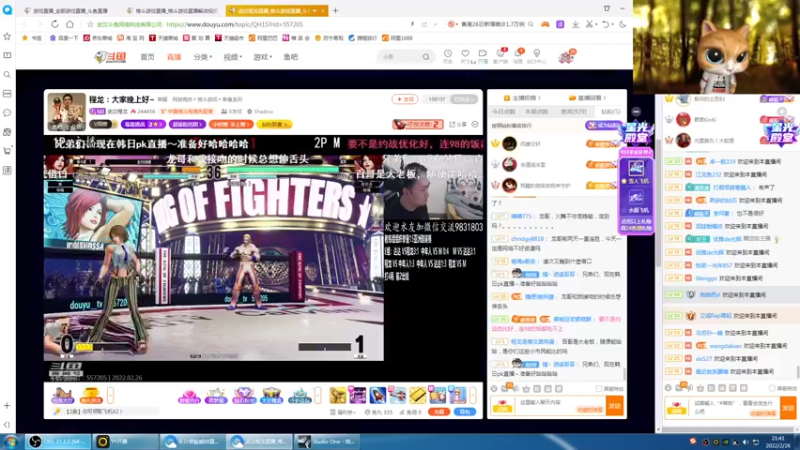Click the Windows Start orb
This screenshot has width=800, height=450.
point(11,442)
